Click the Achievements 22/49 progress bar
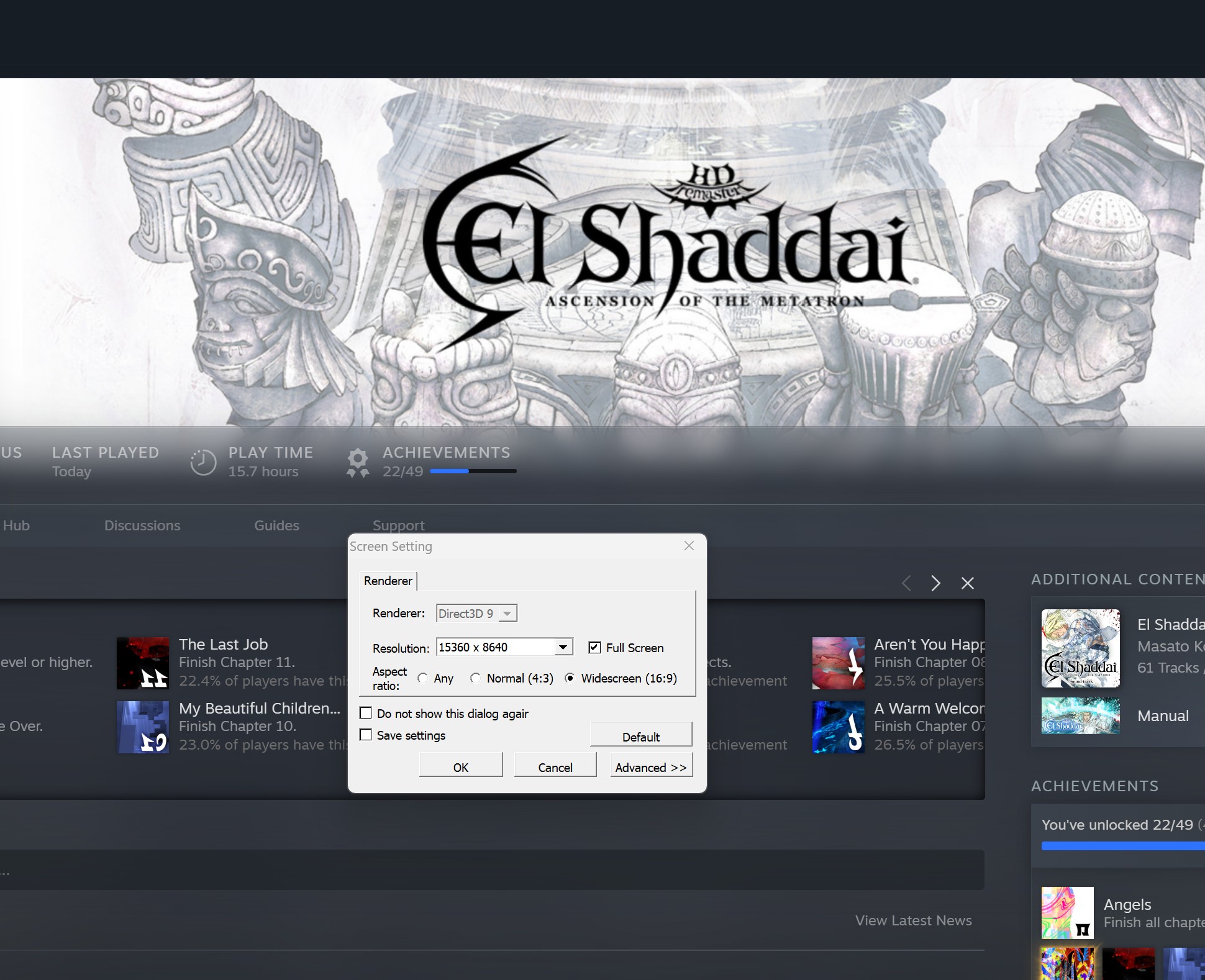 (x=473, y=471)
